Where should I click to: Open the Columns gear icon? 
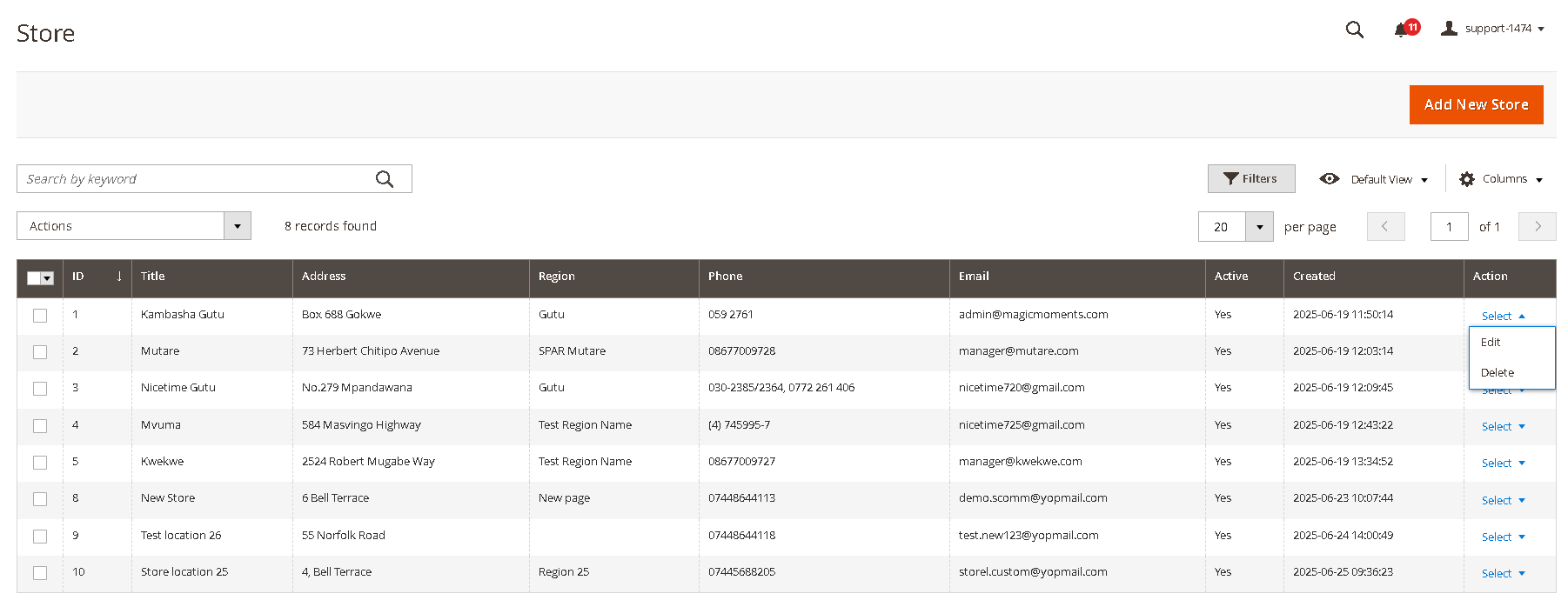coord(1467,179)
